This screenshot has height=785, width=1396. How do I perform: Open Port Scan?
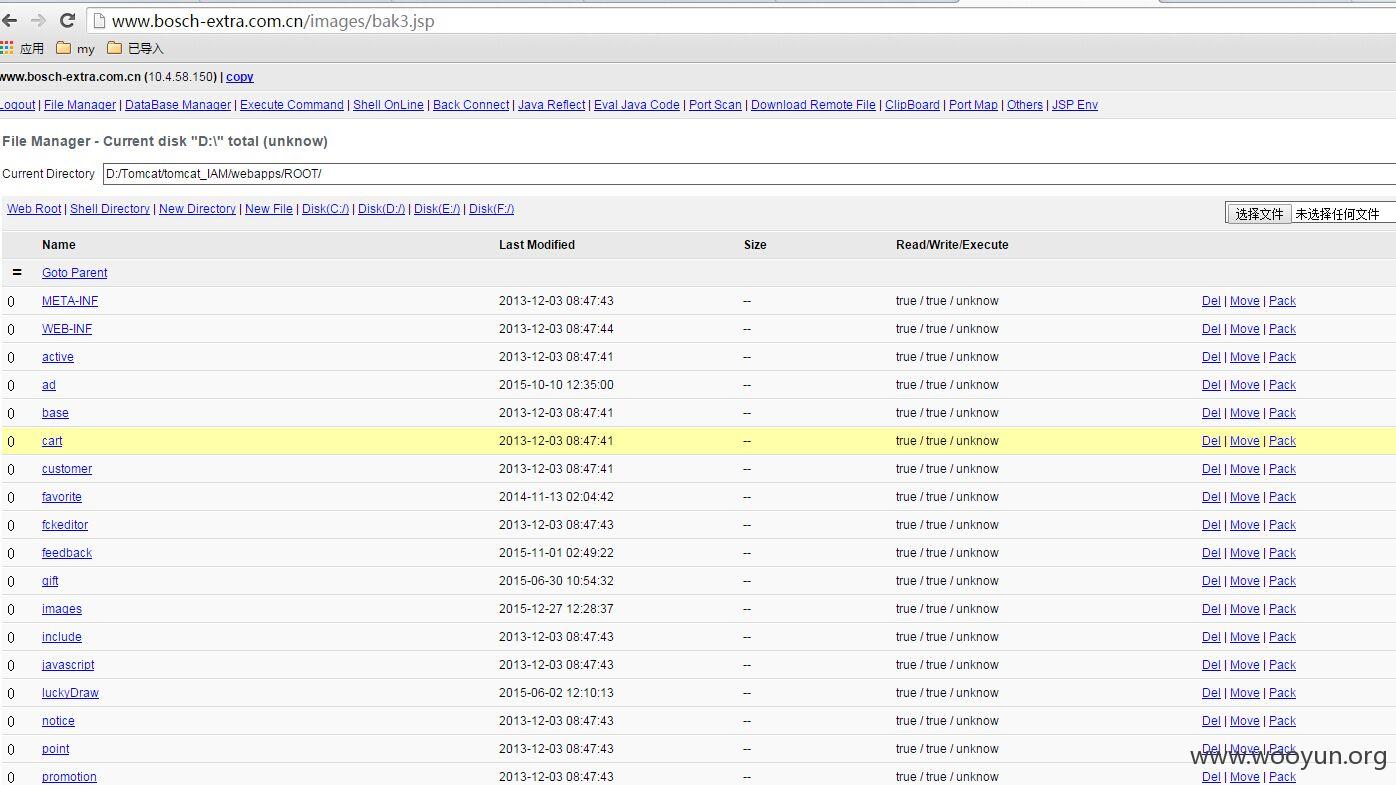pos(715,105)
